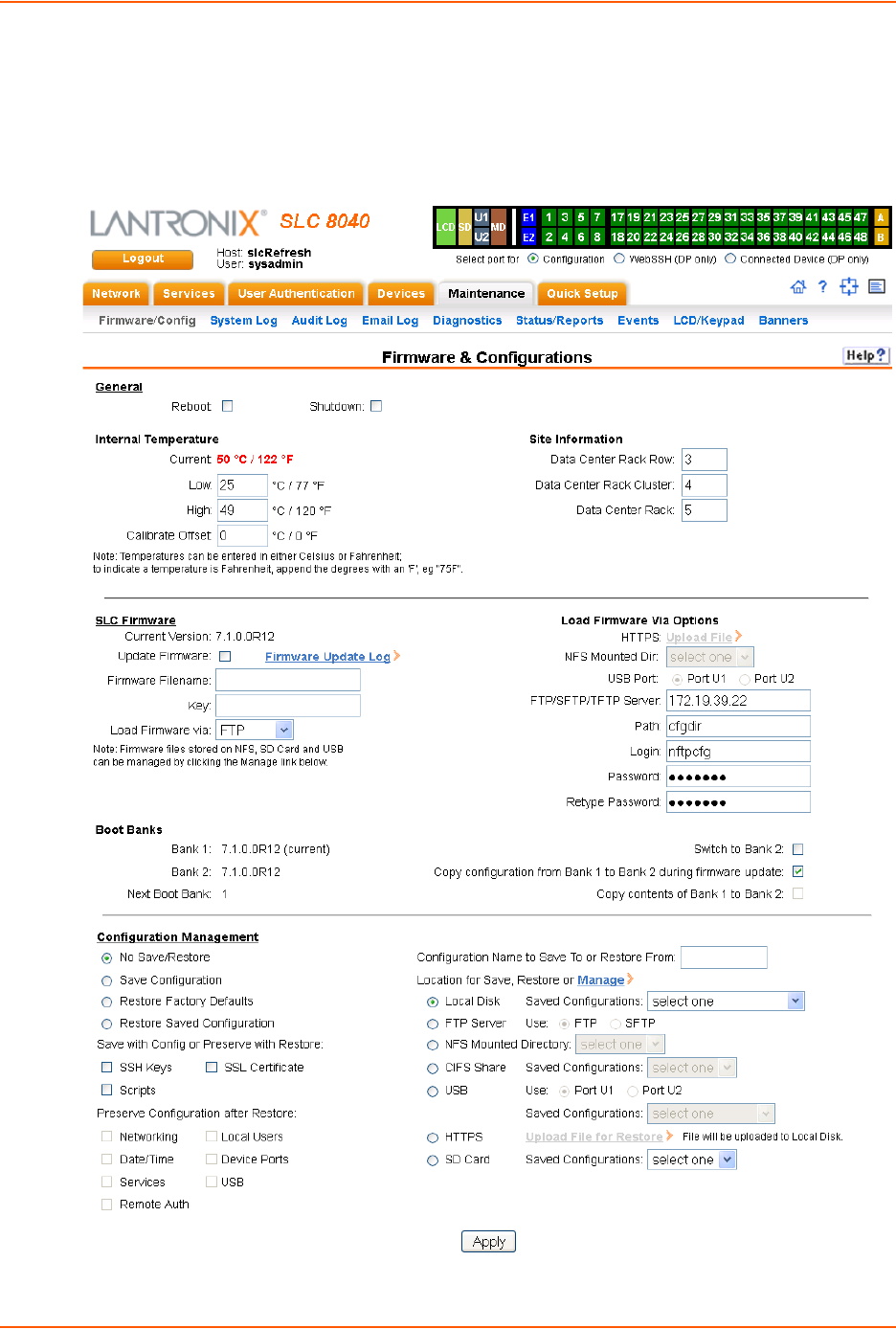Image resolution: width=896 pixels, height=1329 pixels.
Task: Open the NFS Mounted Dir dropdown
Action: coord(710,657)
